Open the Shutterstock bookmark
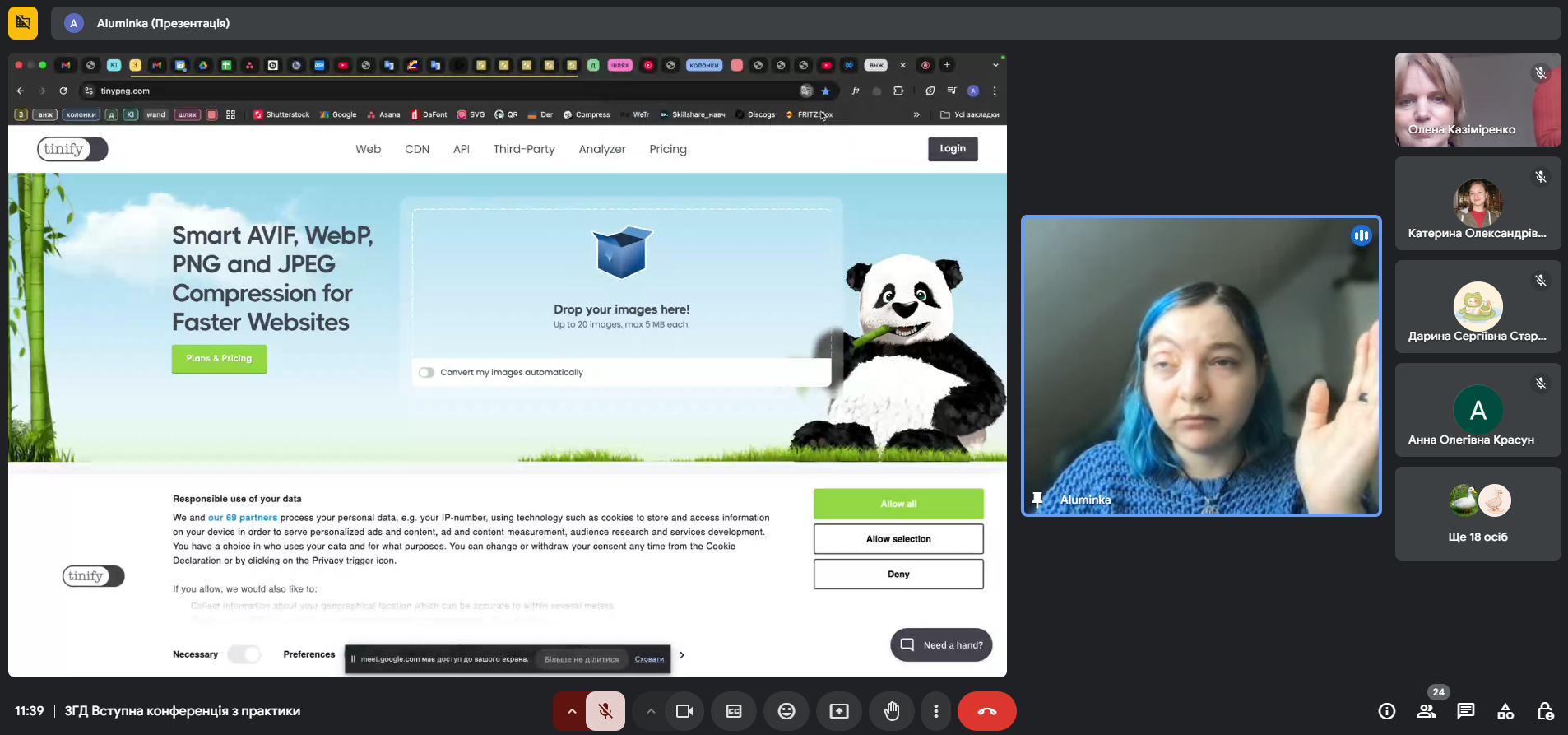Screen dimensions: 1568x735 click(282, 114)
